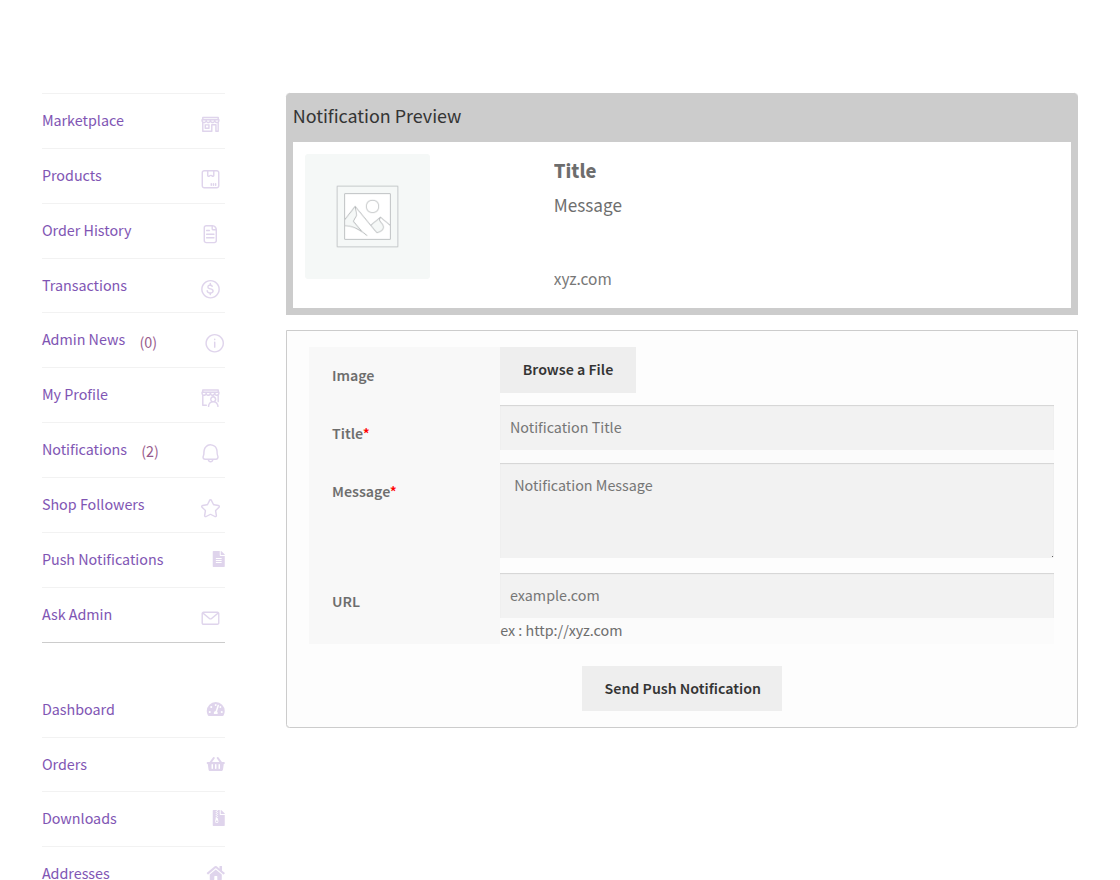Open Ask Admin via the envelope icon

210,617
